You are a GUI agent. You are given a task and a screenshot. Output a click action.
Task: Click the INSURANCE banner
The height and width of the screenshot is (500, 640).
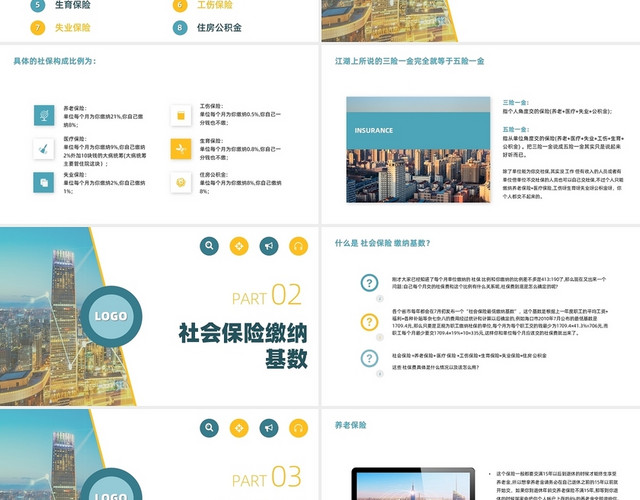coord(418,131)
